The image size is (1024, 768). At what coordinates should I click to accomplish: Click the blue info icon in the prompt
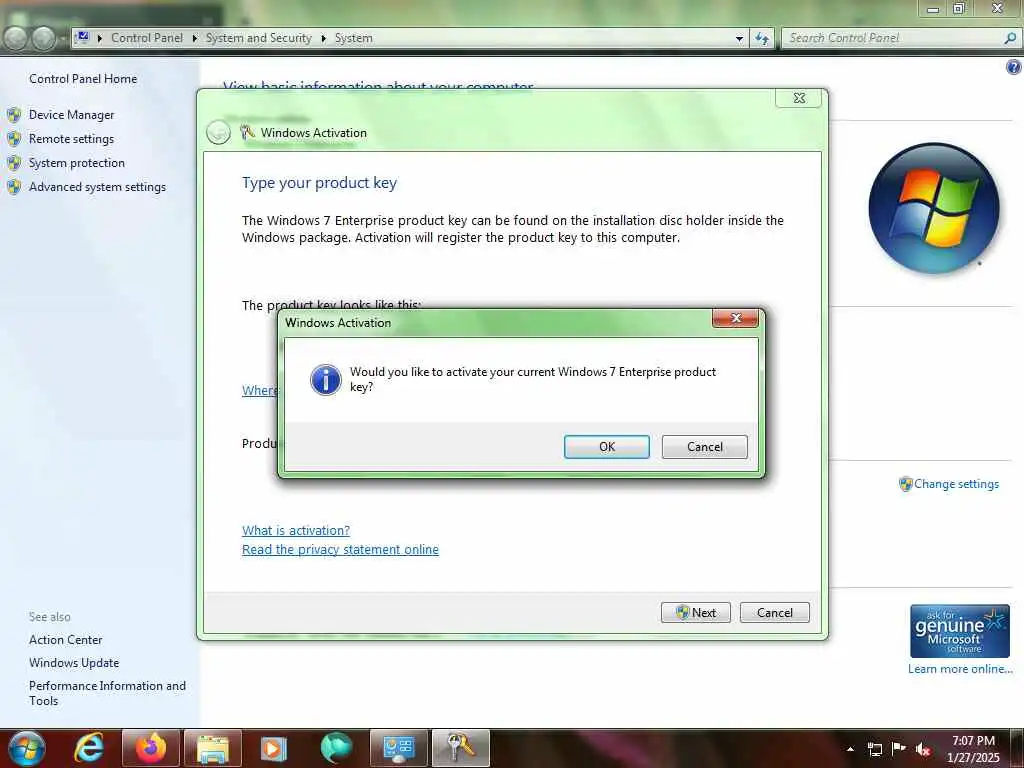coord(325,379)
